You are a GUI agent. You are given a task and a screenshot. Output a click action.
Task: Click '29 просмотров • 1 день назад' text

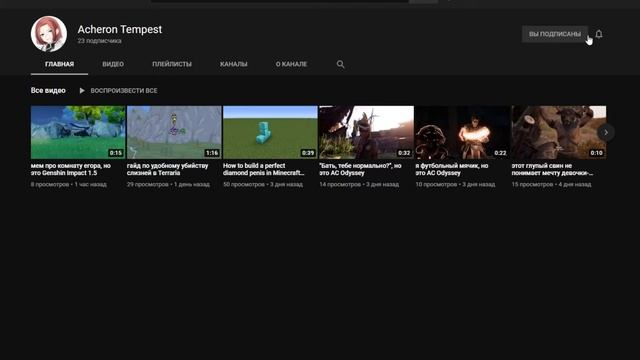click(168, 184)
